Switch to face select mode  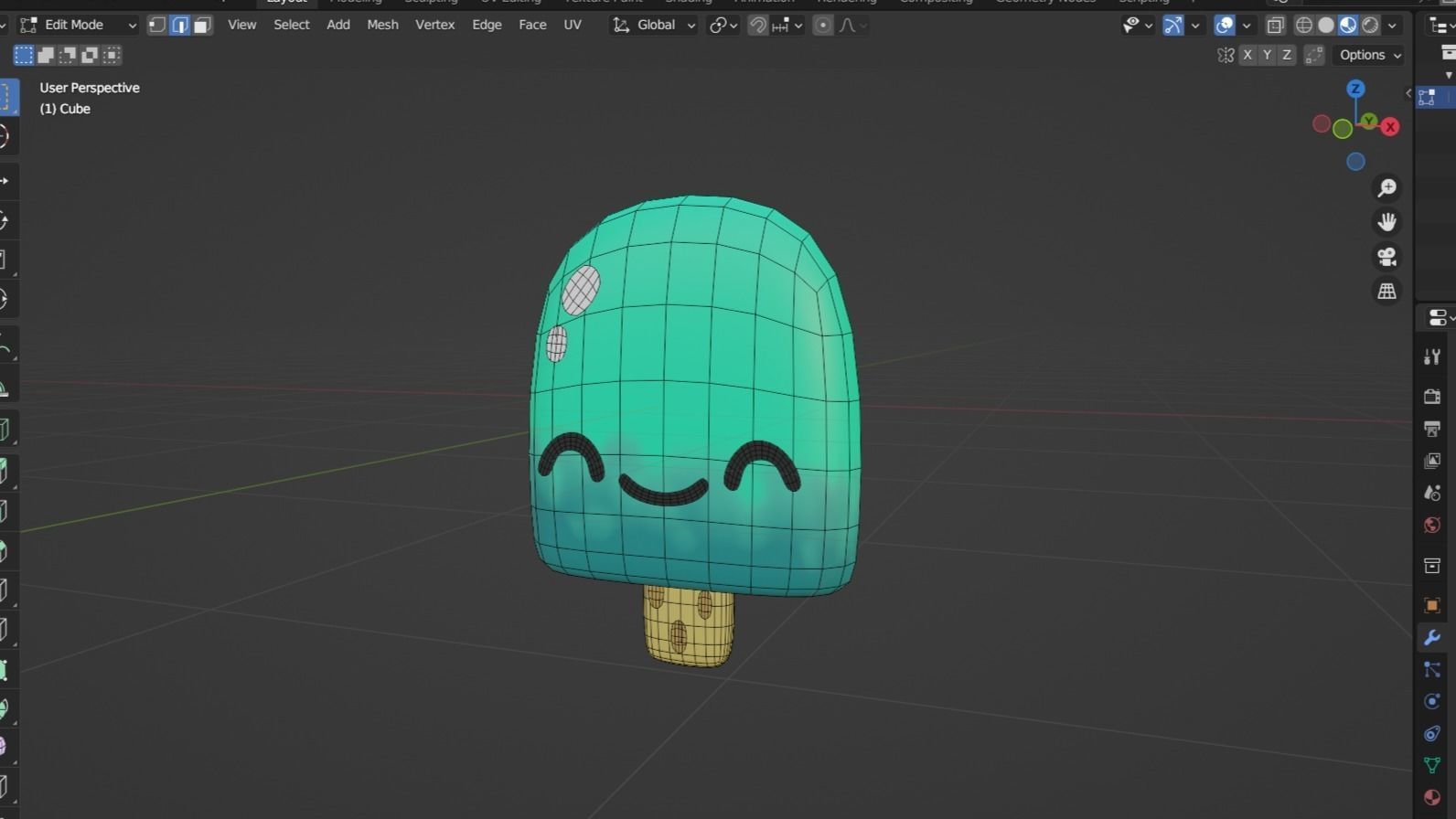coord(202,25)
